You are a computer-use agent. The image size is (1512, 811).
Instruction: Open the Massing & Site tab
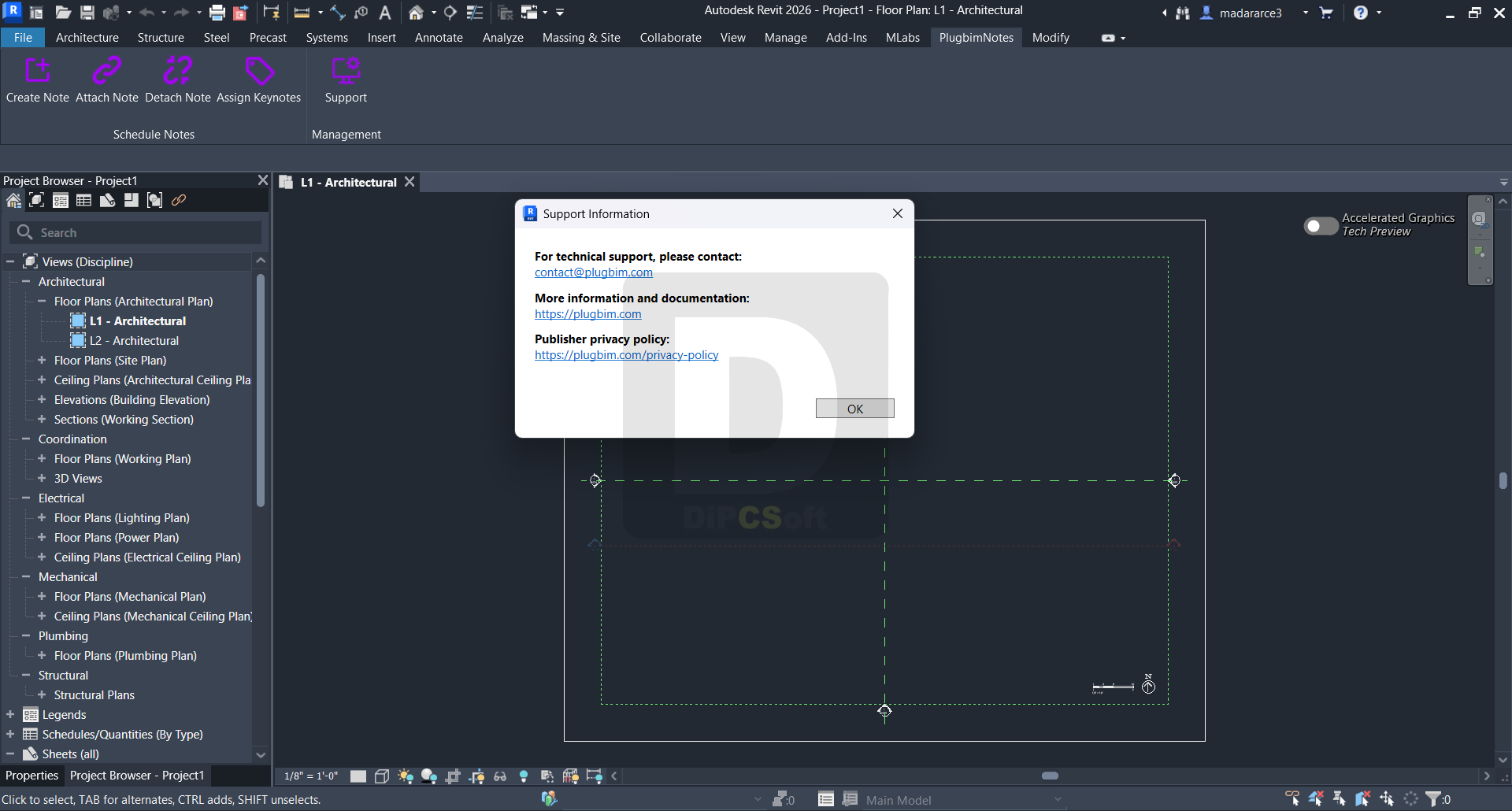581,38
